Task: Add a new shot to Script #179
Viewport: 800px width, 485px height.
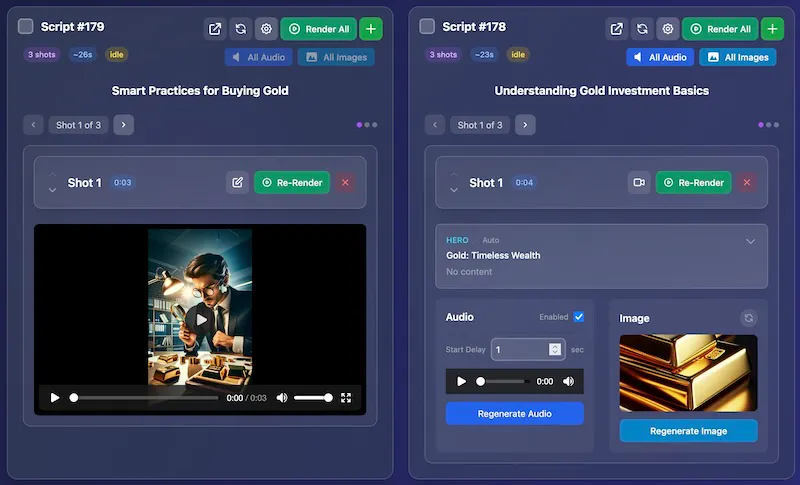Action: pyautogui.click(x=371, y=29)
